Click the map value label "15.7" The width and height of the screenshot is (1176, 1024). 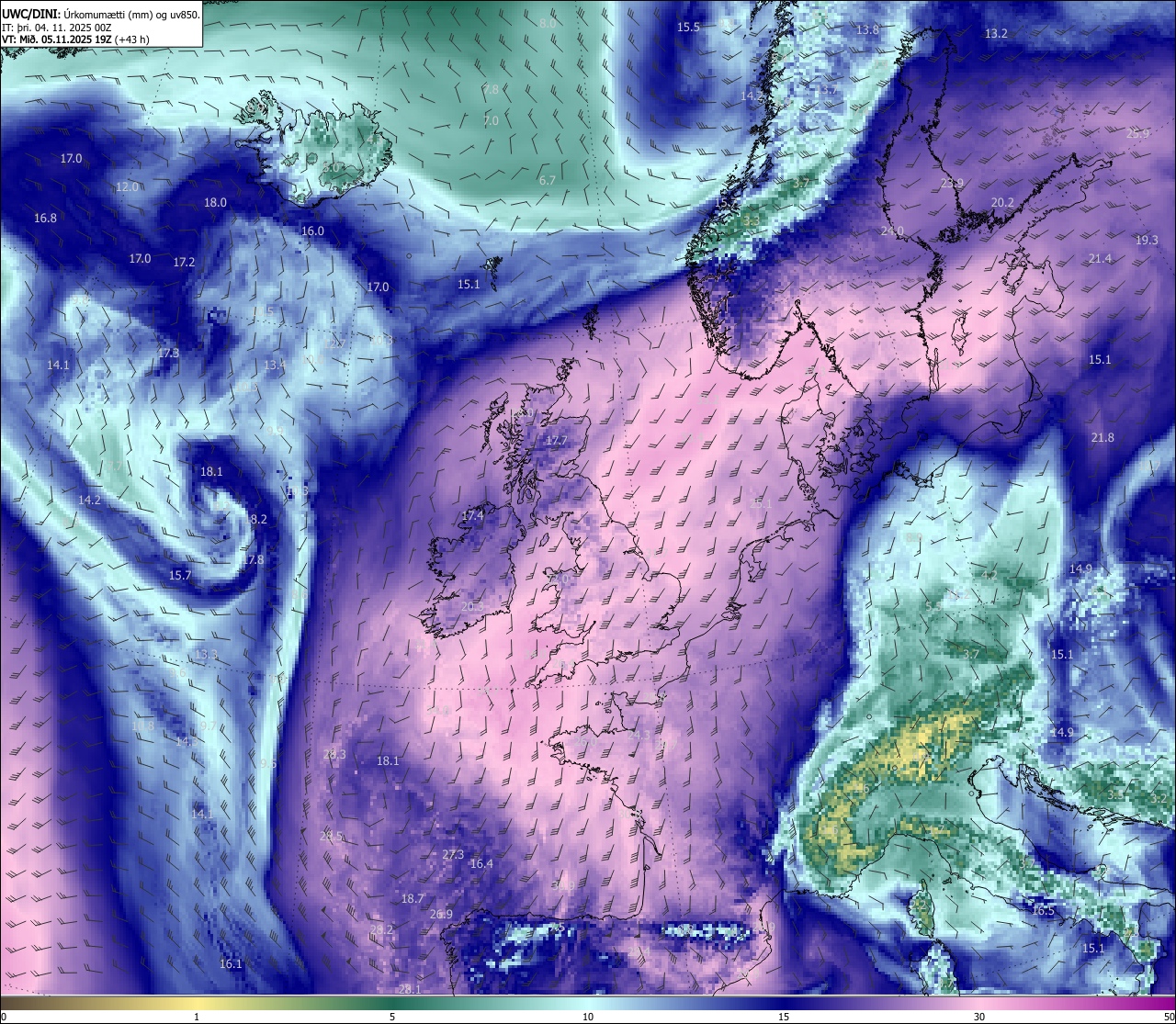180,576
